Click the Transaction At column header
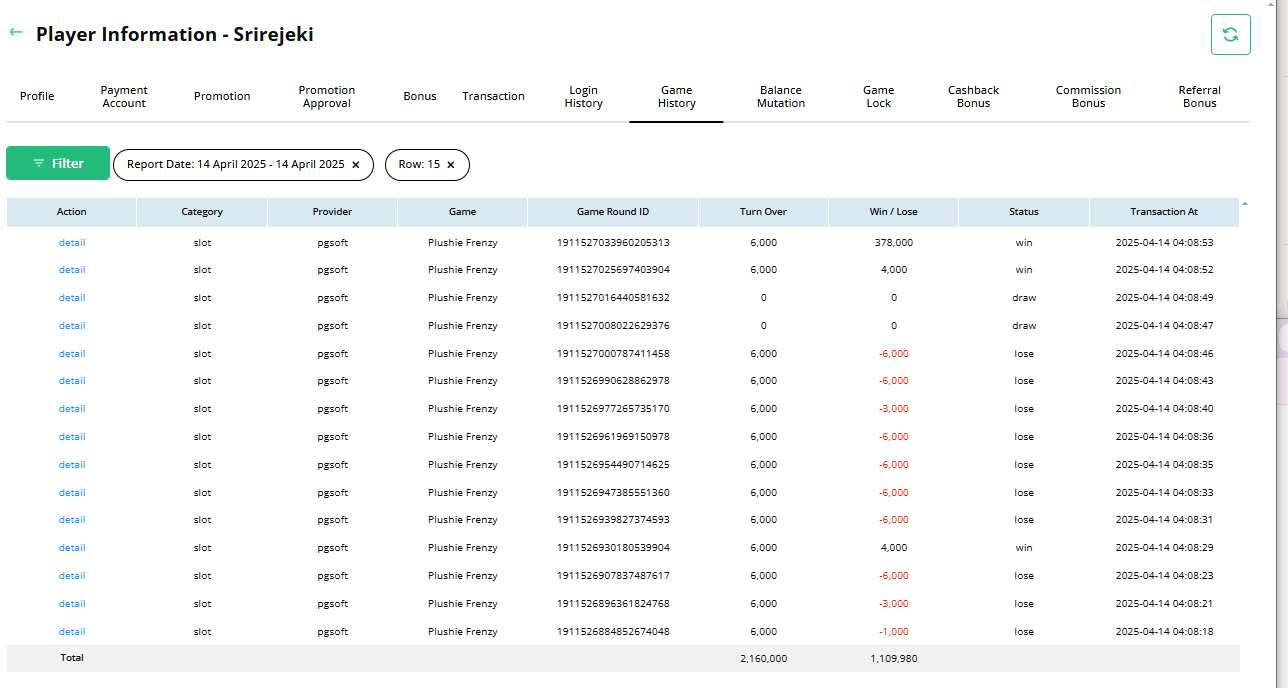The width and height of the screenshot is (1288, 688). pos(1164,212)
